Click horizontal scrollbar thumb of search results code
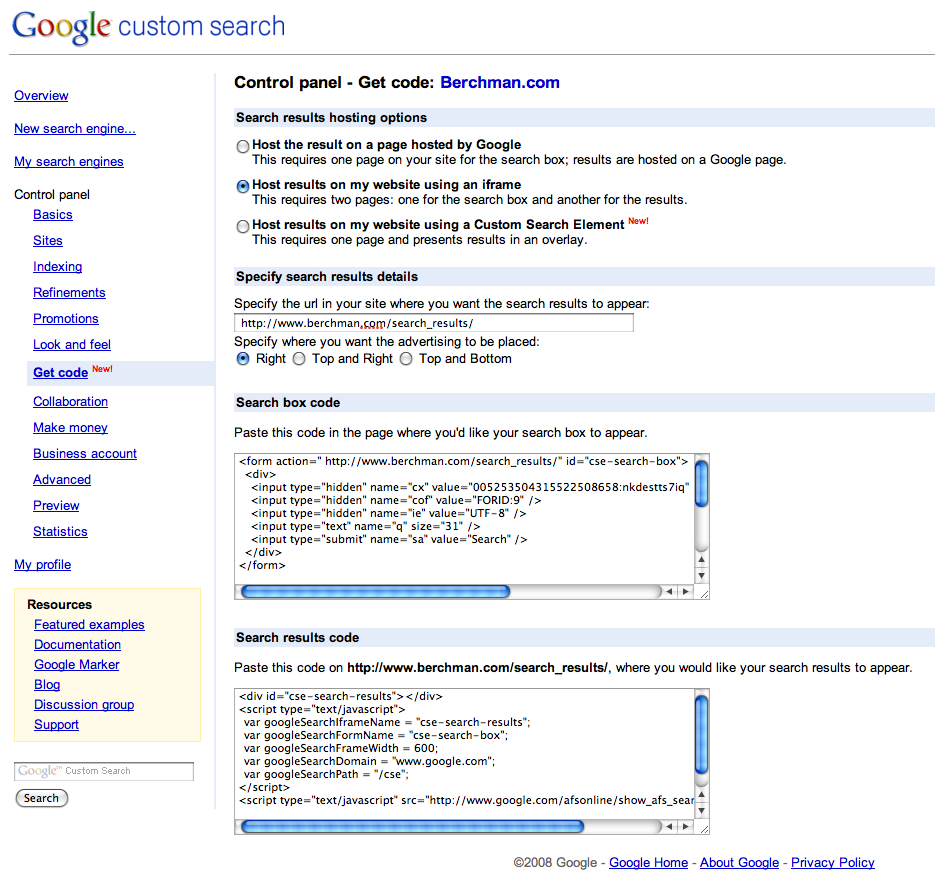Viewport: 935px width, 885px height. tap(412, 827)
